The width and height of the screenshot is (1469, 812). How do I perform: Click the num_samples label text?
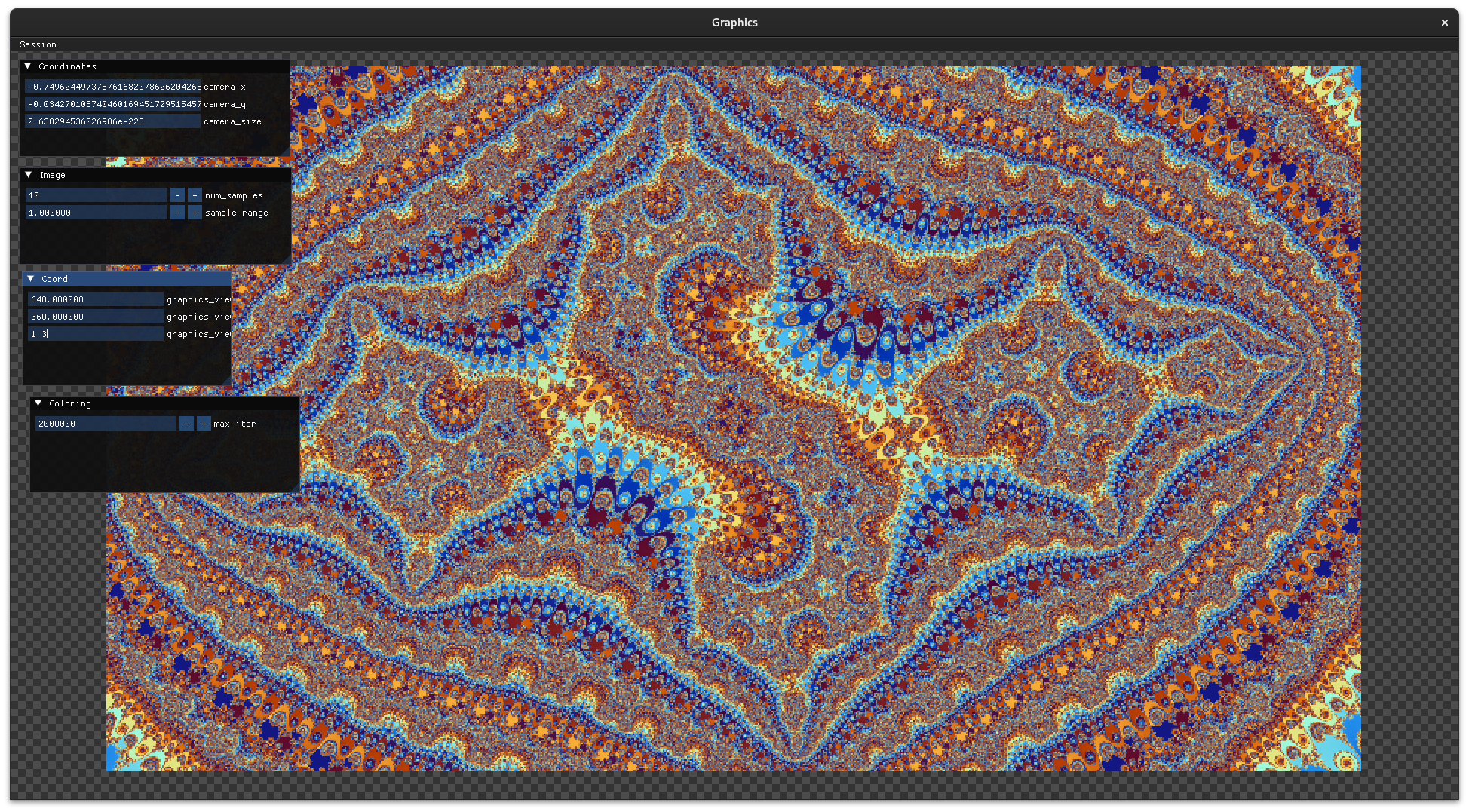234,195
